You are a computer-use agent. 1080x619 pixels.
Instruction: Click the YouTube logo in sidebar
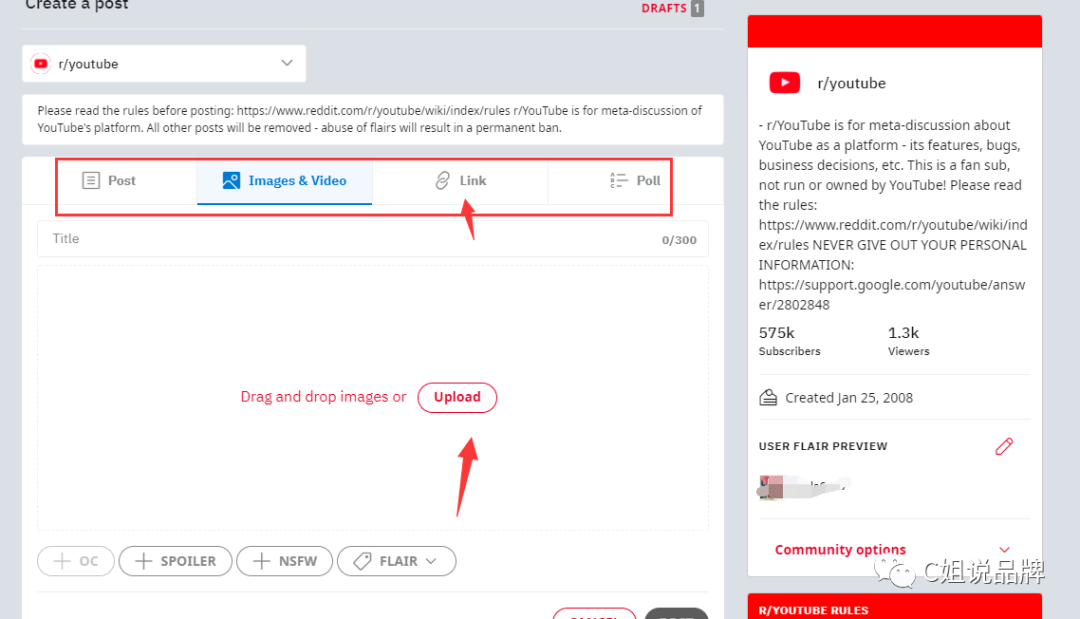pyautogui.click(x=785, y=83)
